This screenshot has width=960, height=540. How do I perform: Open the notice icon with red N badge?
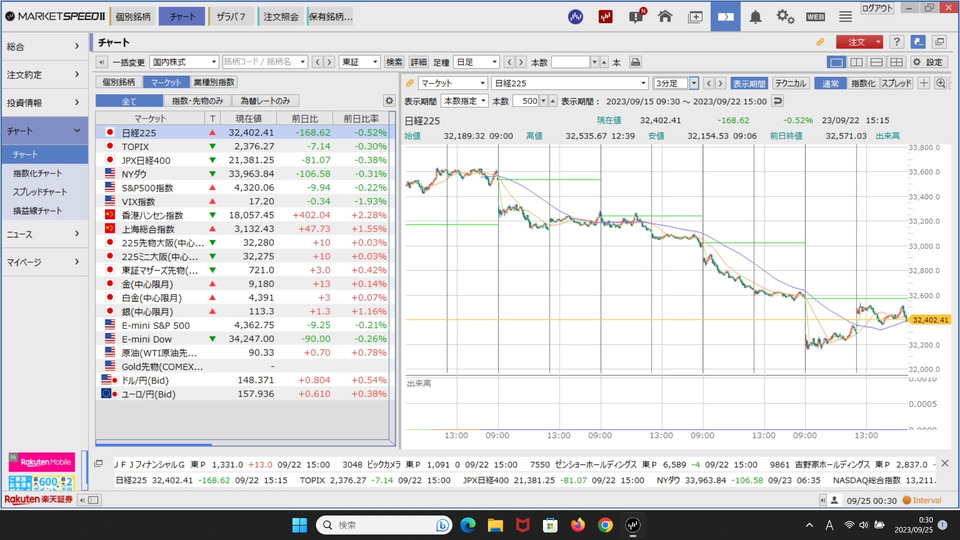[x=637, y=16]
